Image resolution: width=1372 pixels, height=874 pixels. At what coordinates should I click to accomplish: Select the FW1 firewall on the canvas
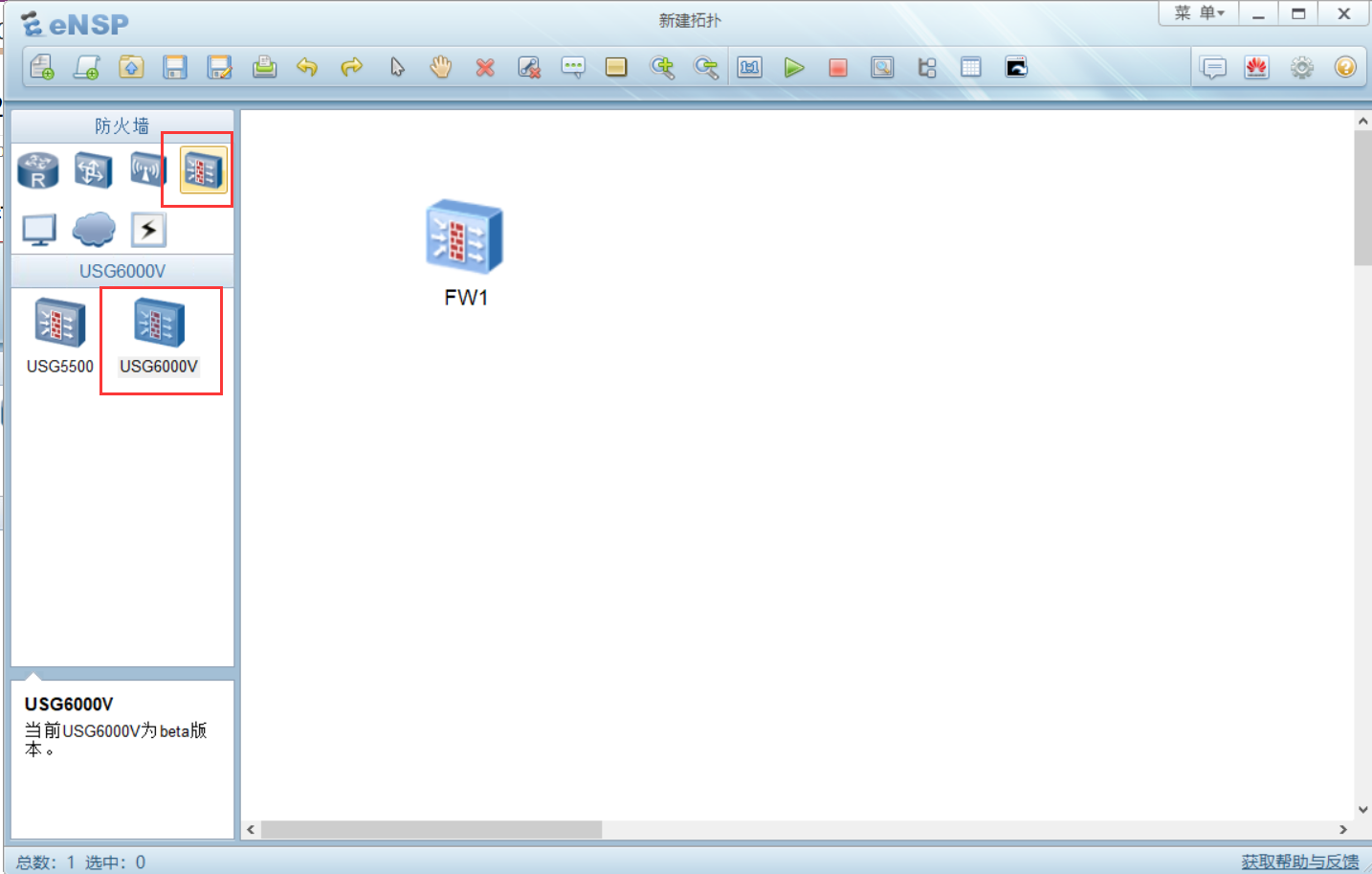[x=464, y=236]
